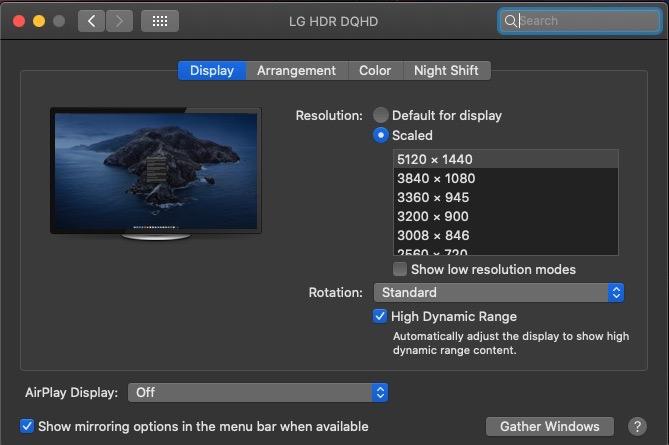Image resolution: width=669 pixels, height=445 pixels.
Task: Choose 3840 × 1080 resolution
Action: pos(506,178)
